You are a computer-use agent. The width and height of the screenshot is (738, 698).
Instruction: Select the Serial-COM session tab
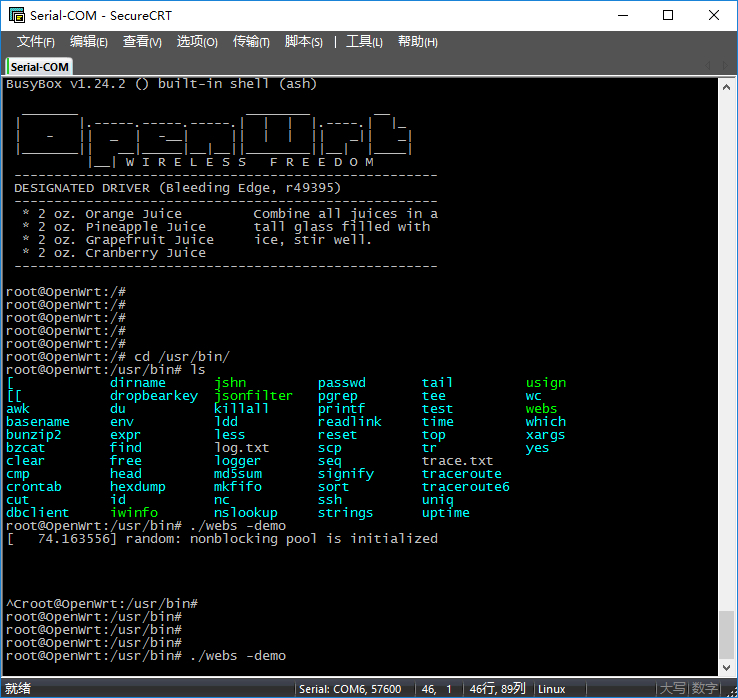coord(40,67)
